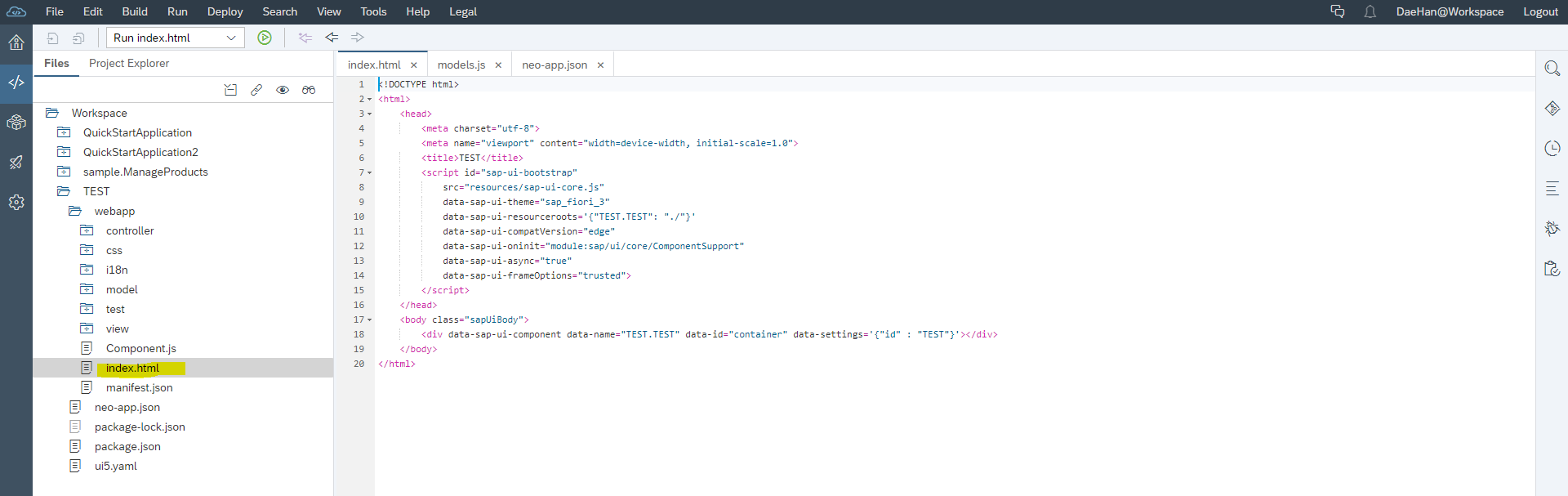
Task: Open the Help menu
Action: pyautogui.click(x=418, y=11)
